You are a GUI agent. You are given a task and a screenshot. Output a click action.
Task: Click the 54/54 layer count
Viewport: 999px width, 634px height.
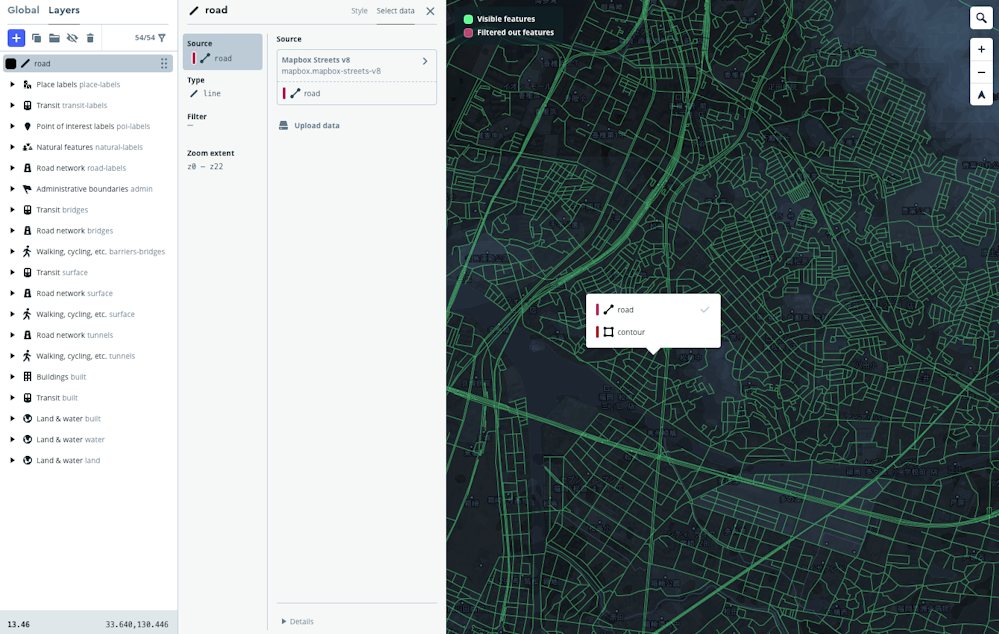(x=145, y=38)
